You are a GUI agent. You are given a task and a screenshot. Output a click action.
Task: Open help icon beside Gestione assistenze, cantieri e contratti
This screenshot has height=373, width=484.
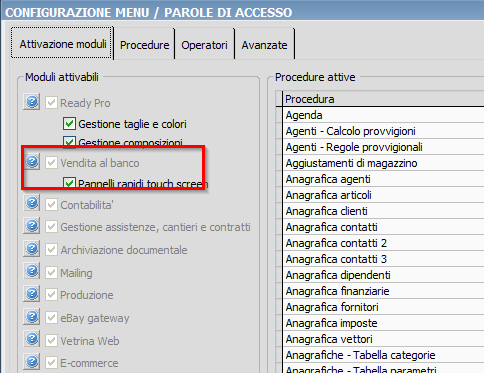32,226
